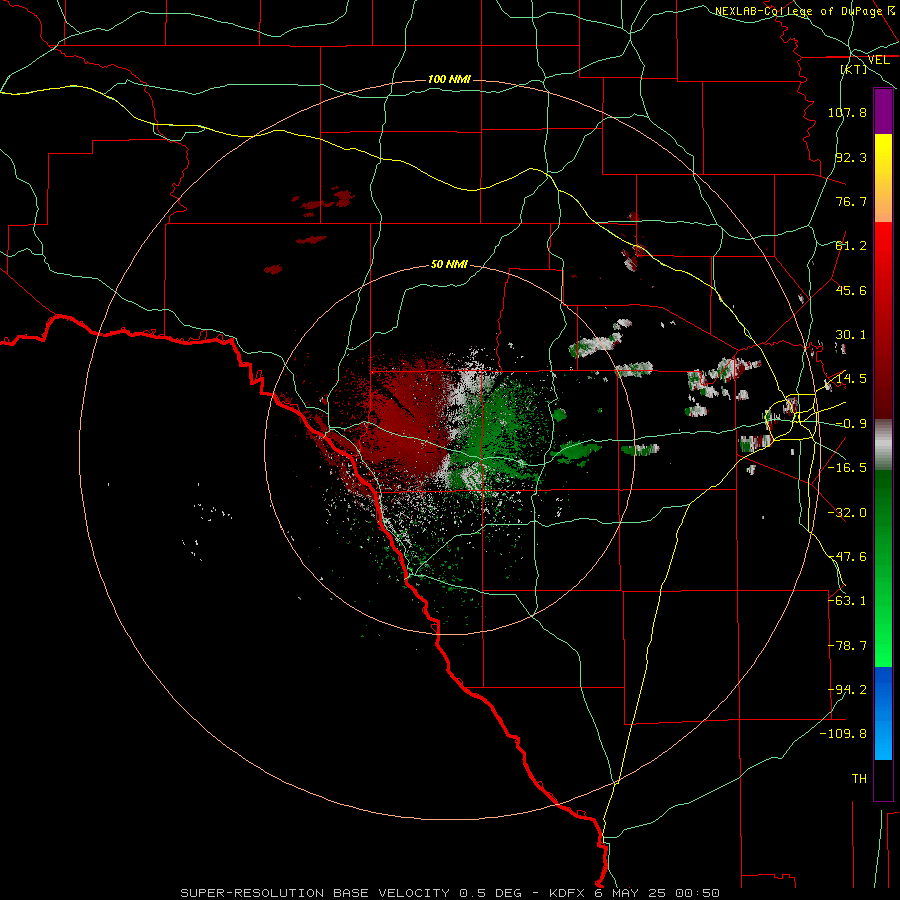Click the 100 NMI range ring label
The image size is (900, 900).
pos(449,79)
